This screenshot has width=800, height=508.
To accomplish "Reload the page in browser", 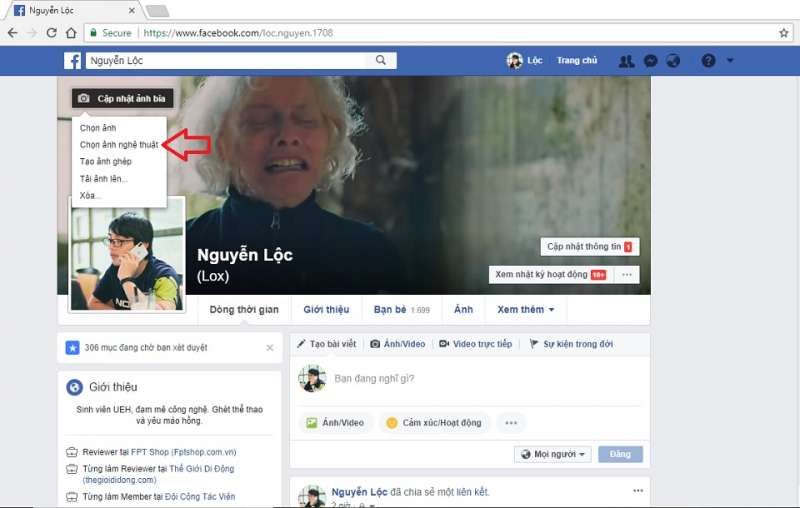I will click(52, 33).
